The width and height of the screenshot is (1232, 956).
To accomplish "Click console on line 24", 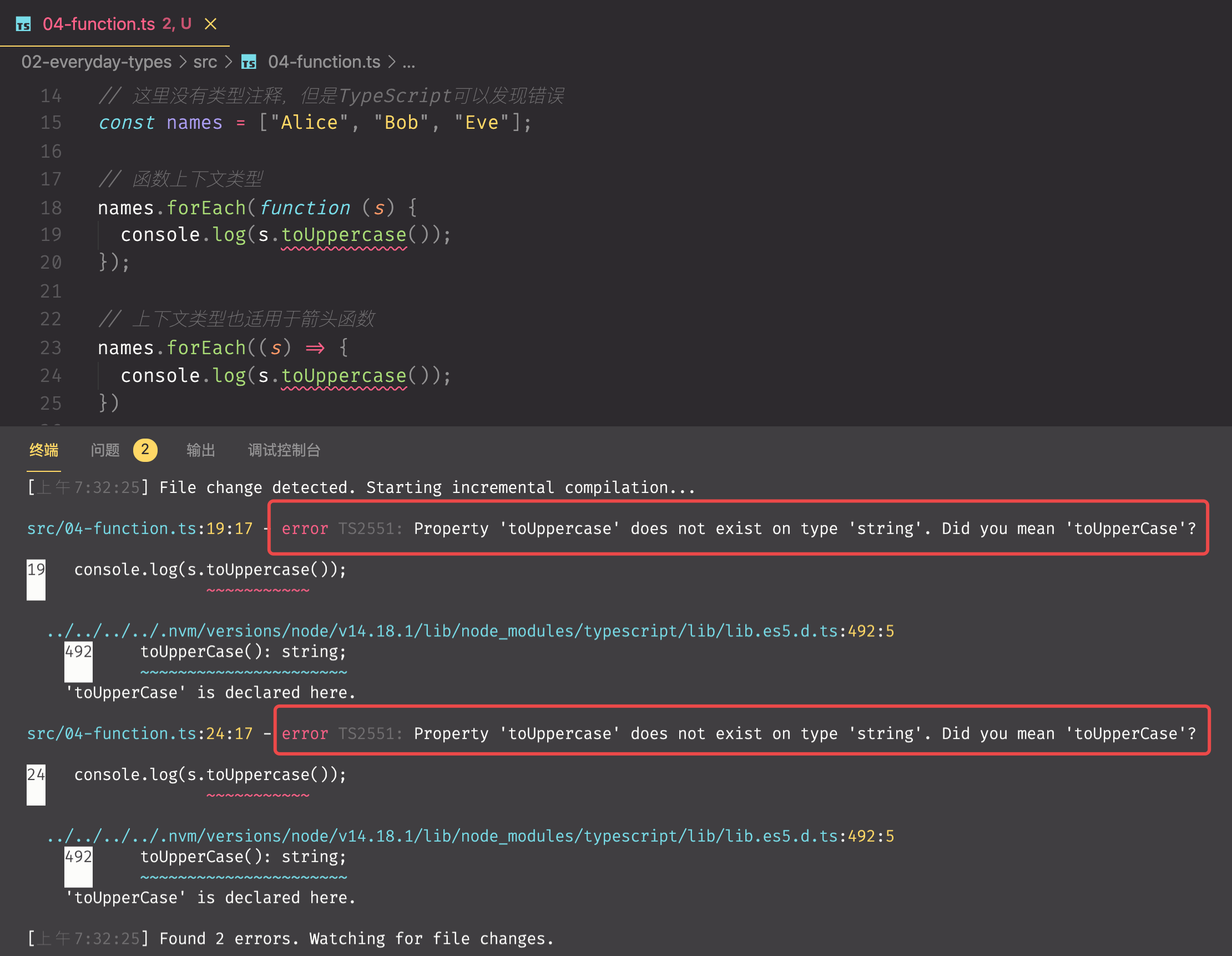I will (x=160, y=376).
